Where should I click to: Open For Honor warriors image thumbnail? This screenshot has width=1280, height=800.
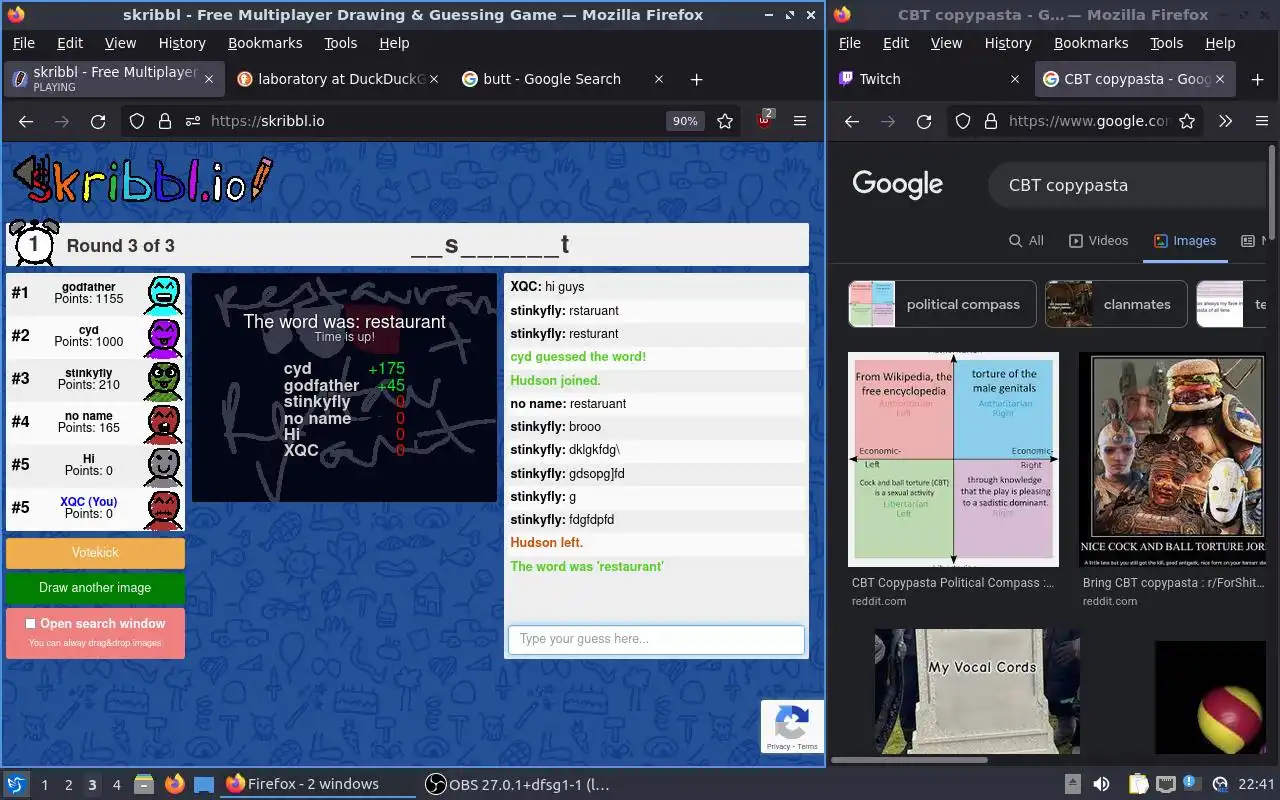[1172, 459]
